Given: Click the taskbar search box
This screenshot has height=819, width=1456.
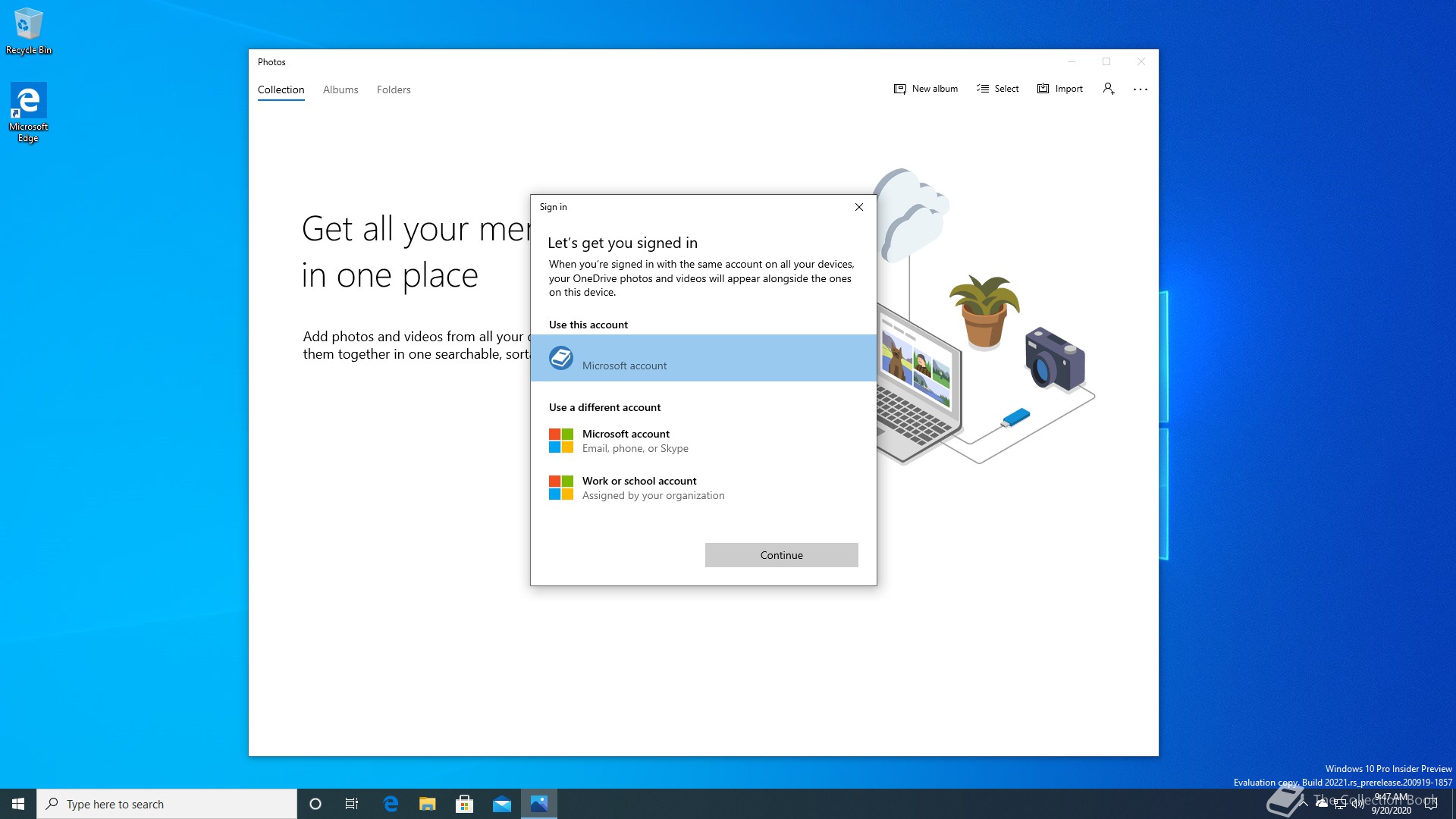Looking at the screenshot, I should pos(167,804).
